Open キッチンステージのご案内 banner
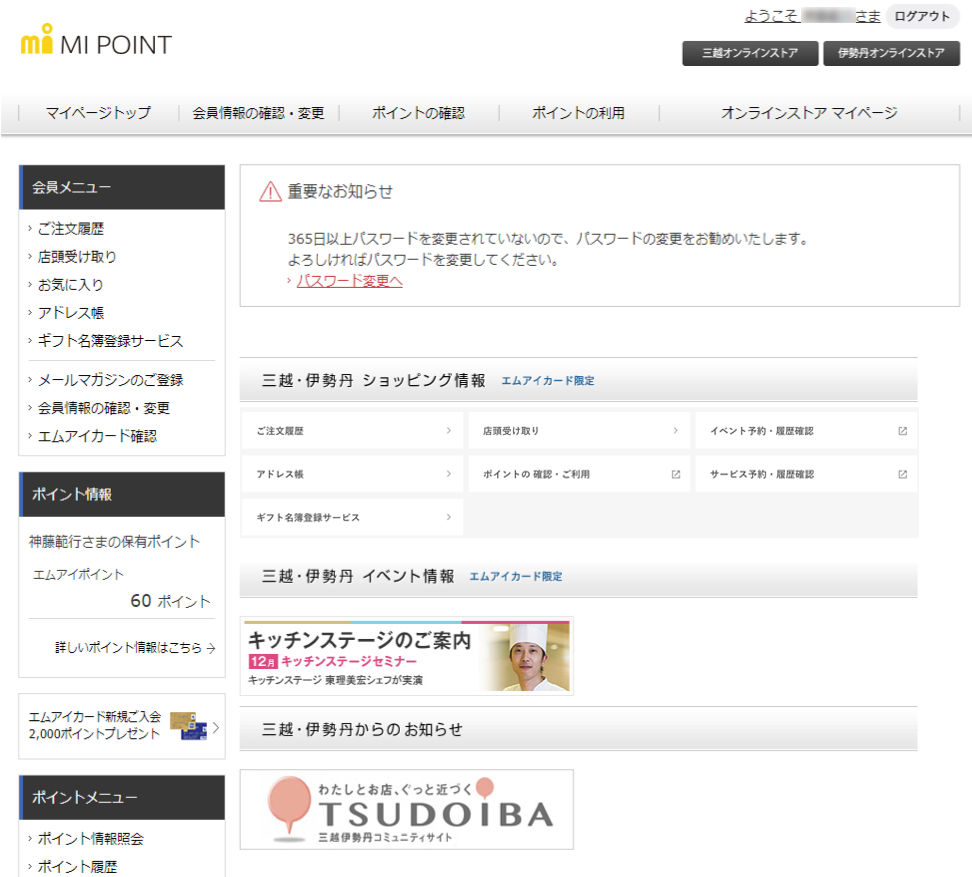The width and height of the screenshot is (972, 877). [x=407, y=656]
